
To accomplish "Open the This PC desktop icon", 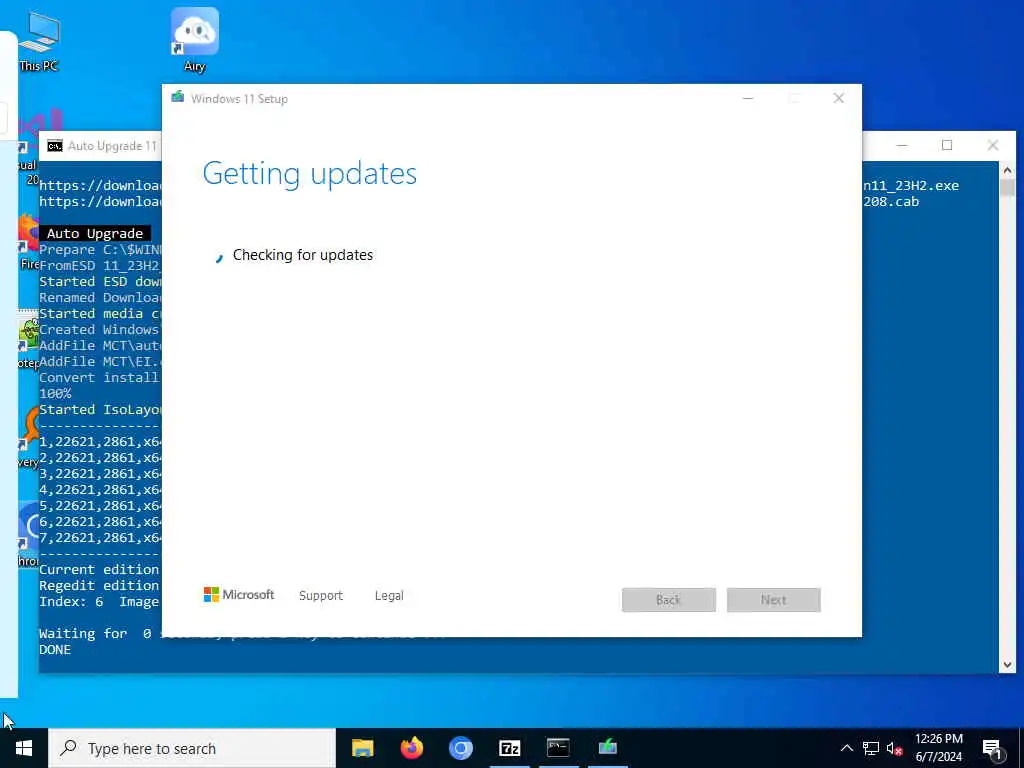I will pyautogui.click(x=39, y=40).
